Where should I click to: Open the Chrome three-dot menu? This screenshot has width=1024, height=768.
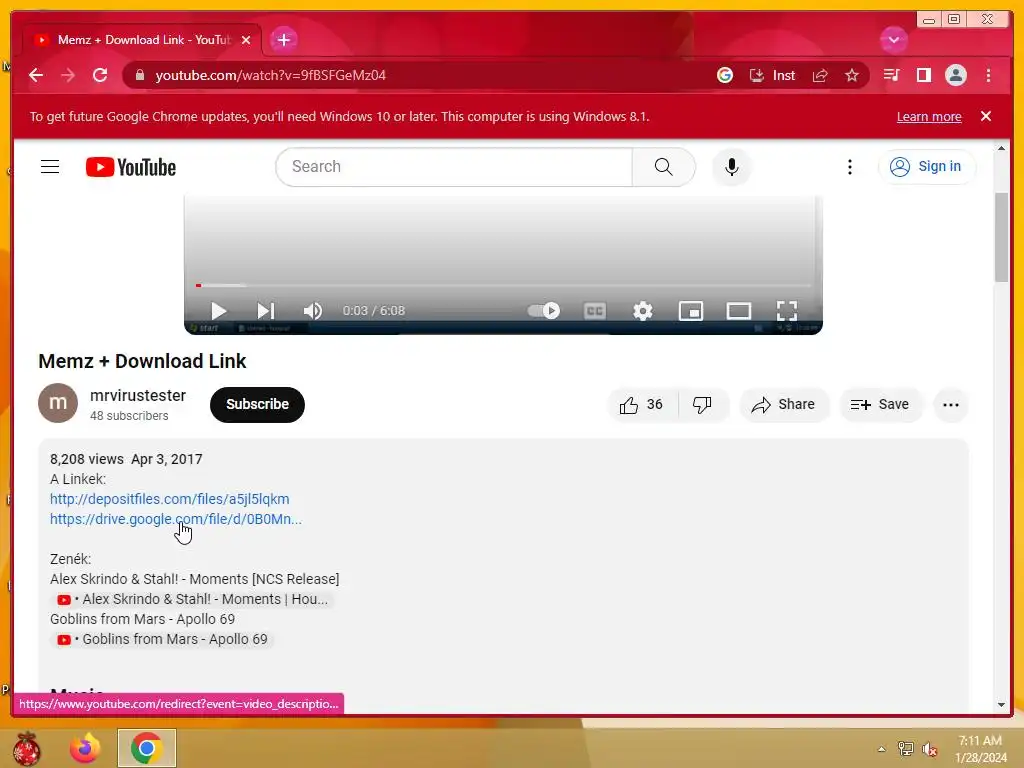click(x=988, y=75)
